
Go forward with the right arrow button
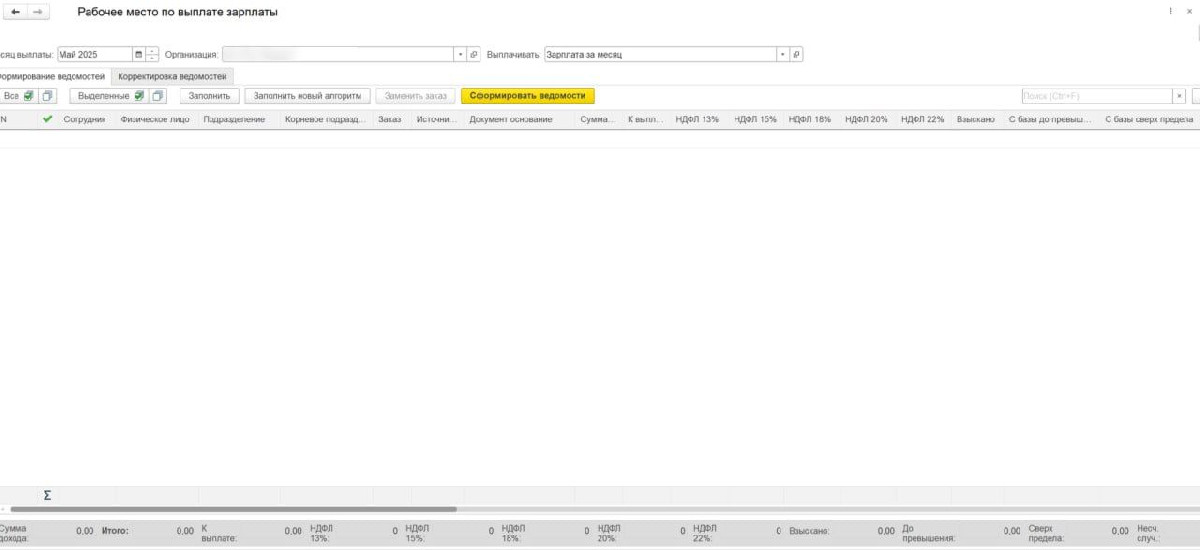[x=38, y=12]
